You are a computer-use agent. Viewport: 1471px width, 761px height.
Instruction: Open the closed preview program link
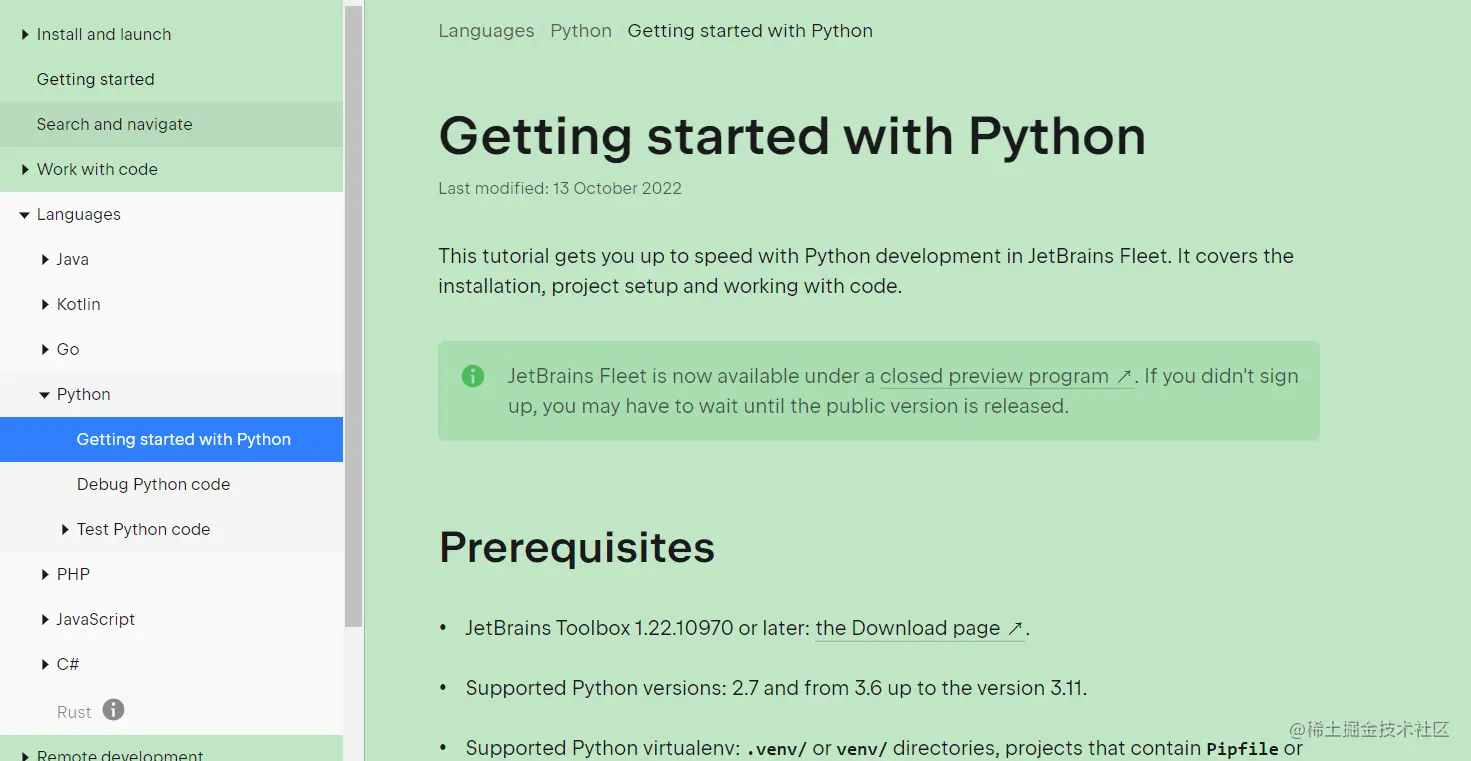click(1004, 376)
